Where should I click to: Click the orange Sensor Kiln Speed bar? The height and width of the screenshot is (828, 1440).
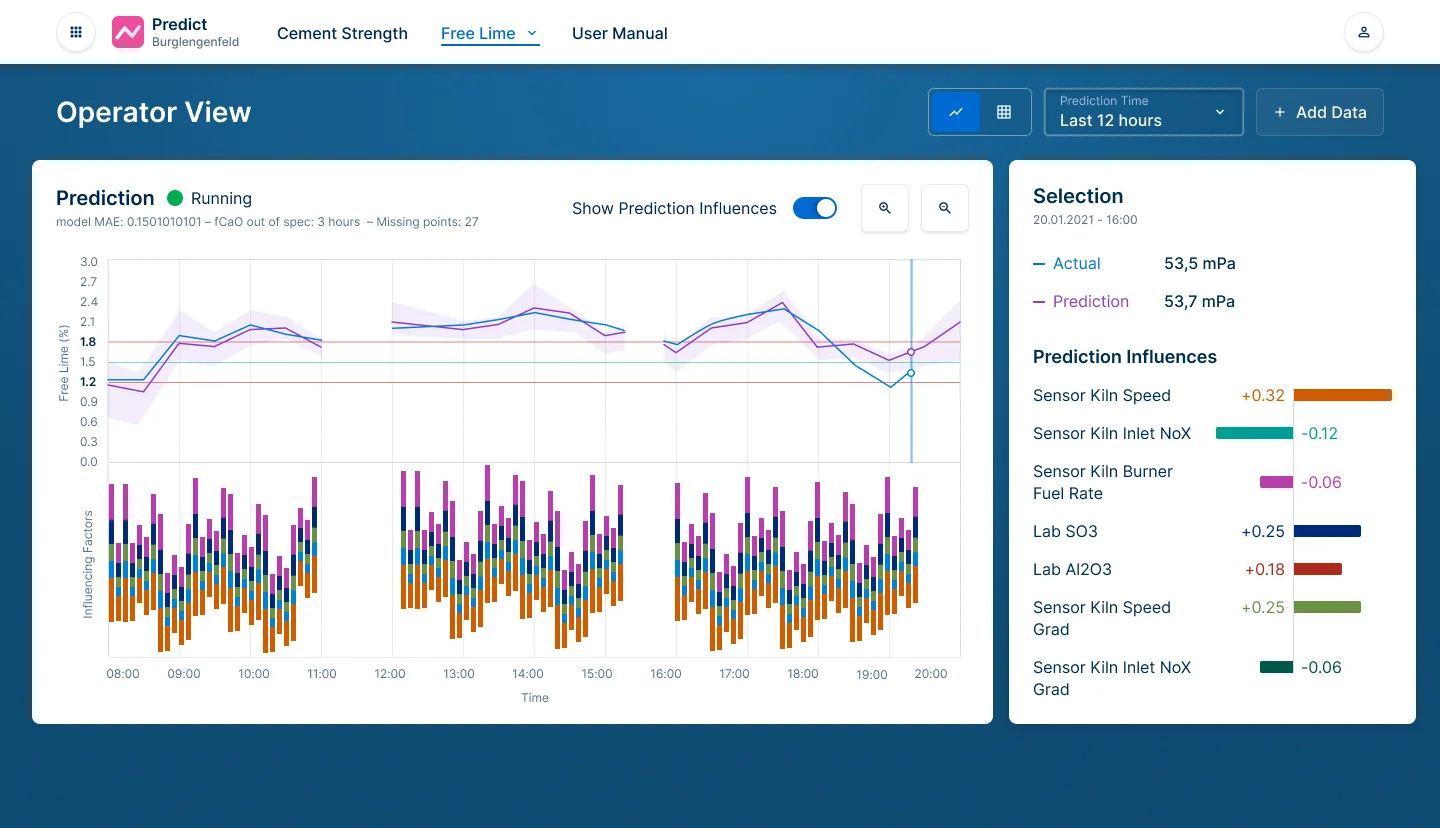[1343, 395]
